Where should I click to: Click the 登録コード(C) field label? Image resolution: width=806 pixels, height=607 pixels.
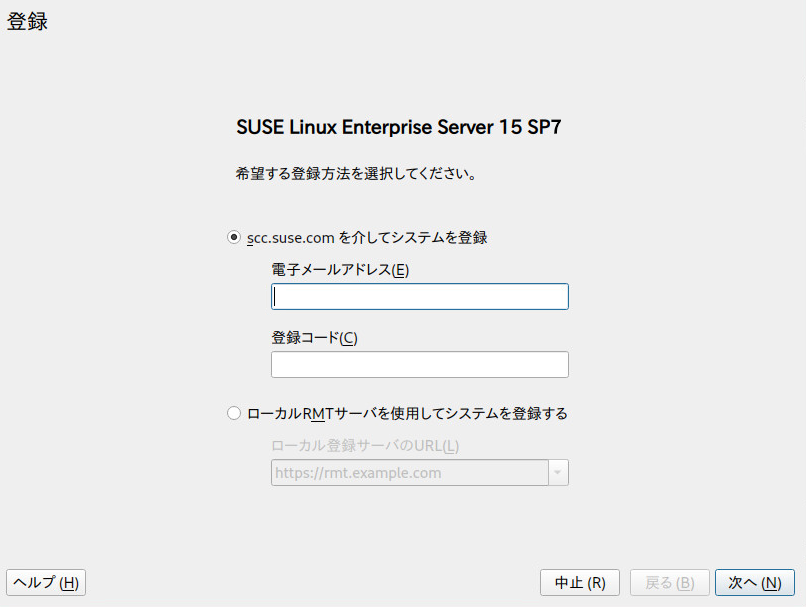coord(315,338)
